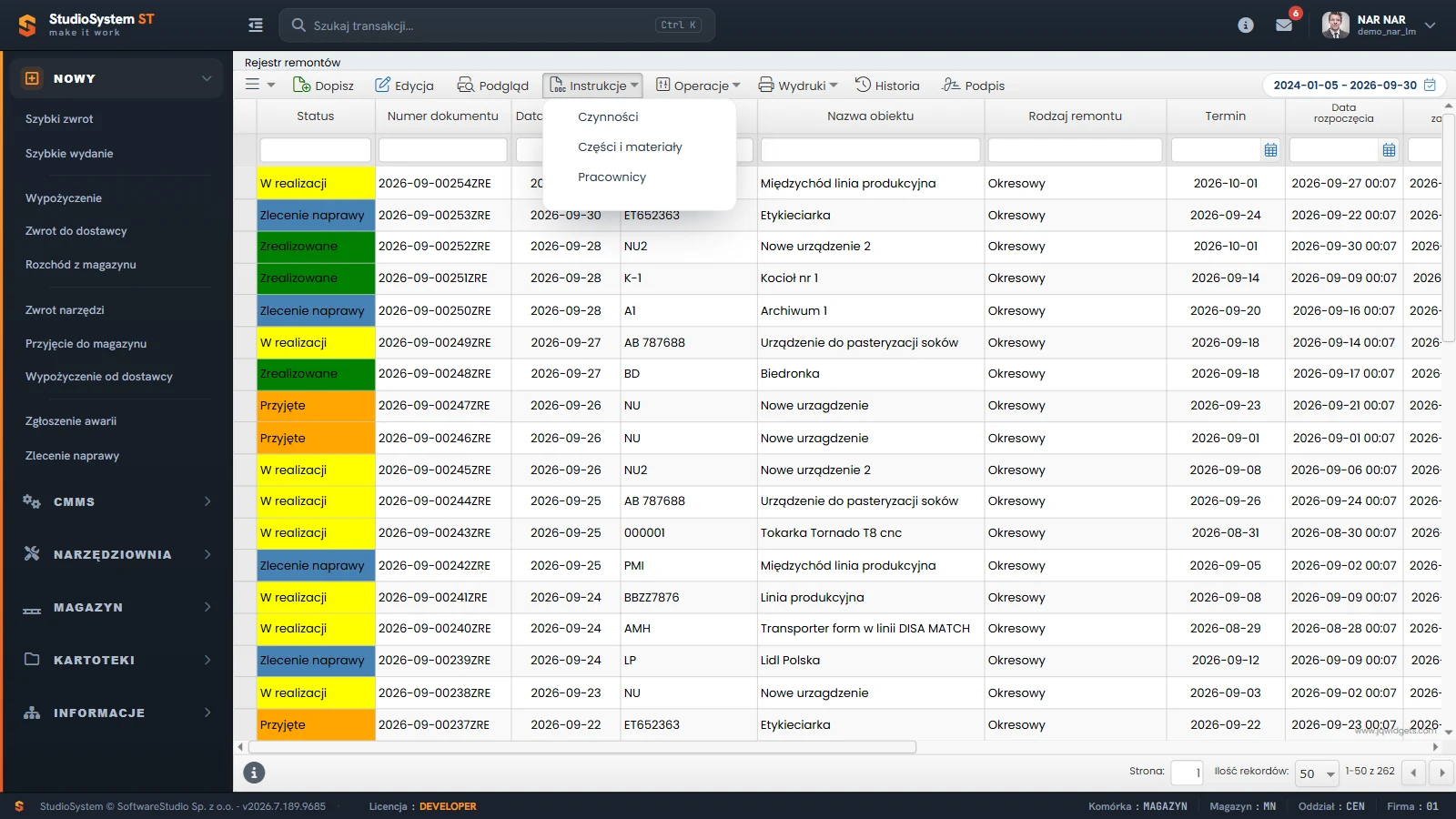Open the calendar icon beside date range
This screenshot has height=819, width=1456.
click(x=1430, y=85)
